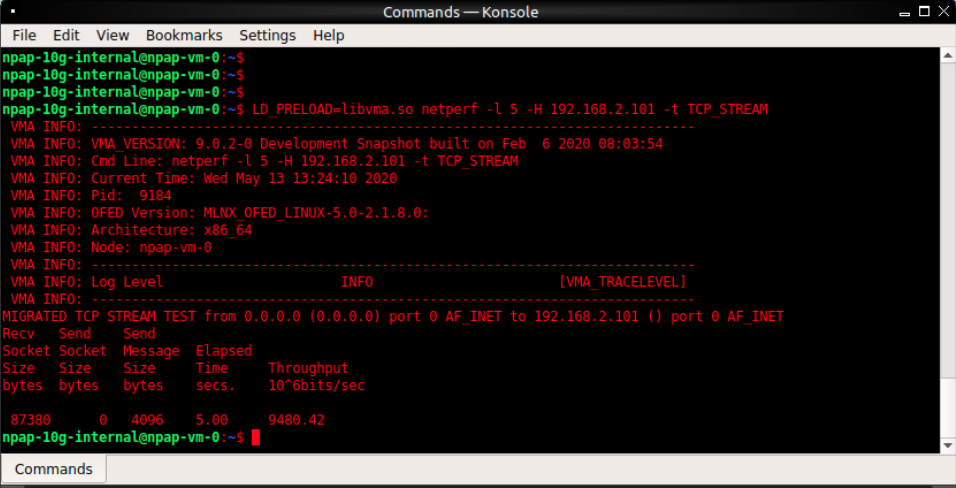Click the scrollbar down arrow

click(x=948, y=445)
